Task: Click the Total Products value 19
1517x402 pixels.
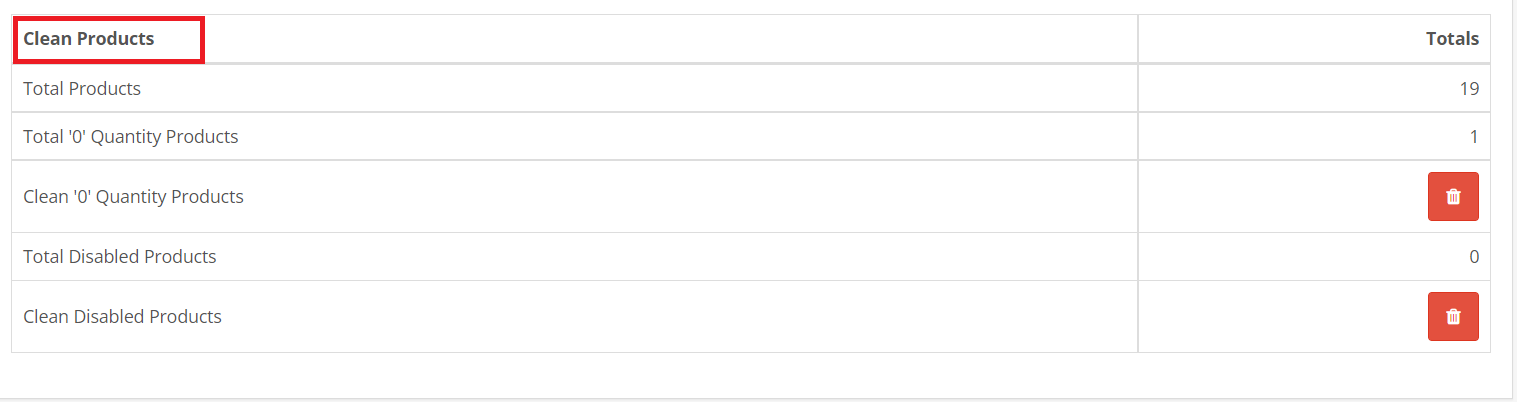Action: click(x=1468, y=89)
